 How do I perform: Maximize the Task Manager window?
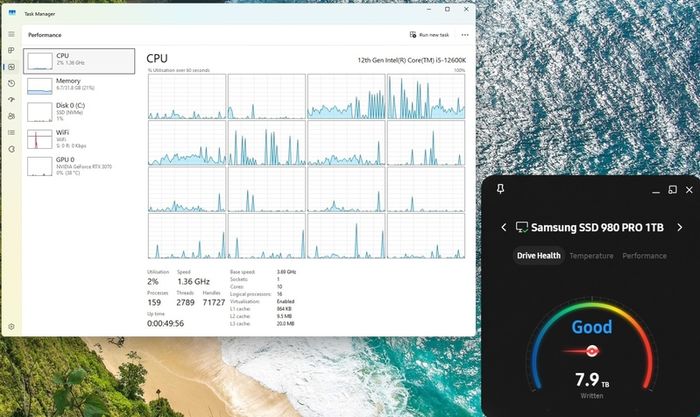pos(447,9)
